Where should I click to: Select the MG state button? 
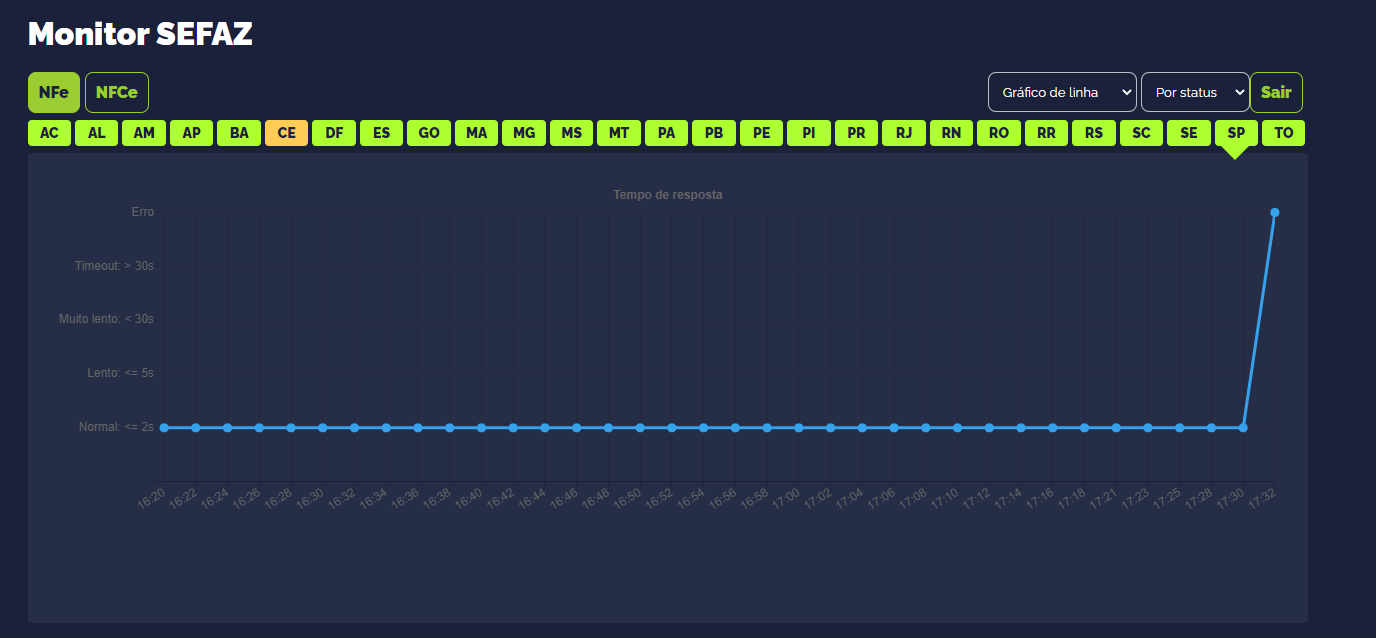(524, 133)
